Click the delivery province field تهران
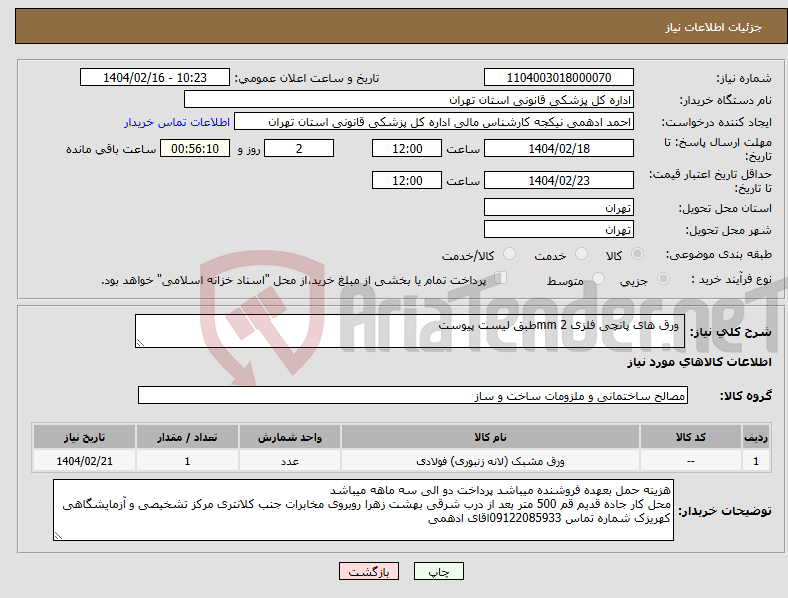788x598 pixels. pos(559,207)
